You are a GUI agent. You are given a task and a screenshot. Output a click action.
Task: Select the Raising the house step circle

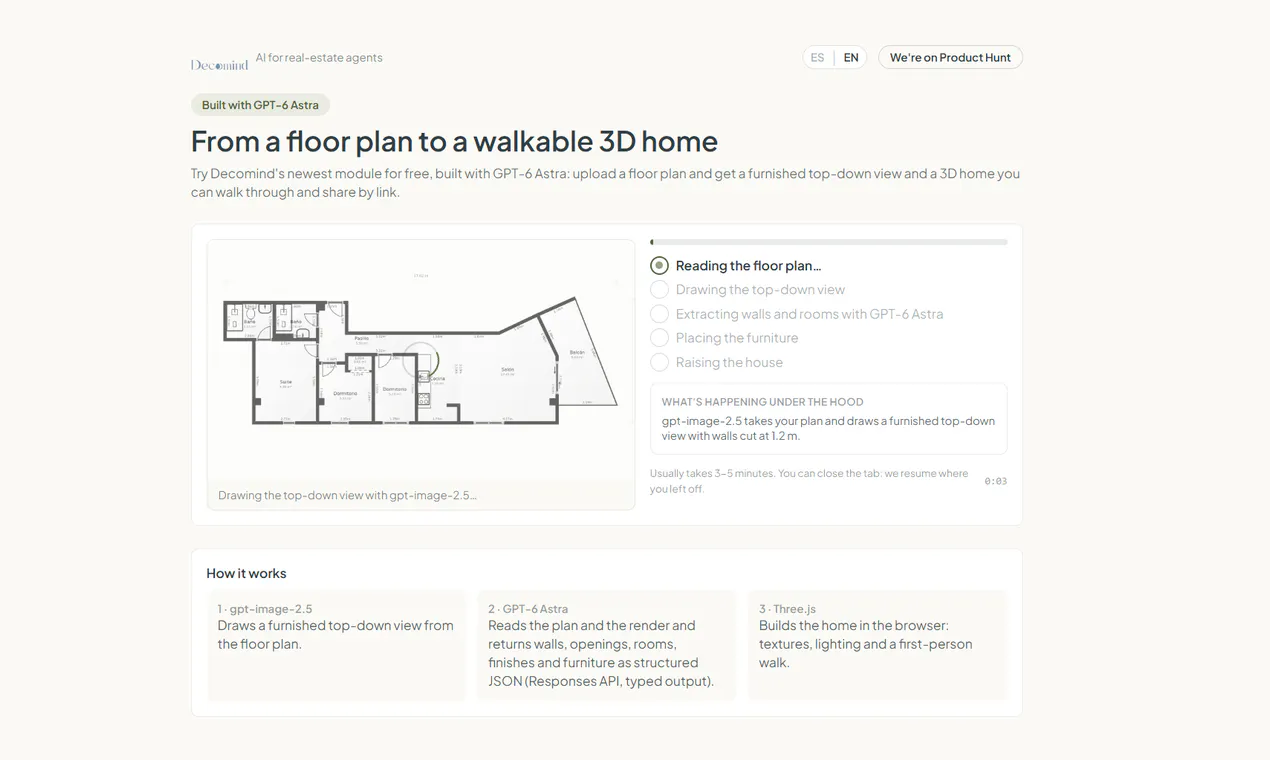click(x=659, y=362)
